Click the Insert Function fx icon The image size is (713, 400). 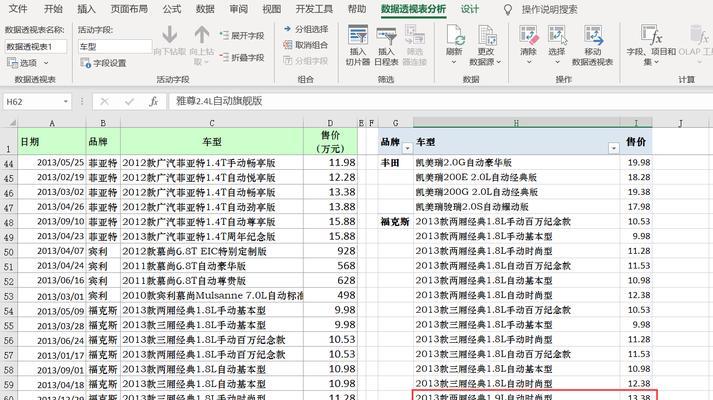coord(154,101)
